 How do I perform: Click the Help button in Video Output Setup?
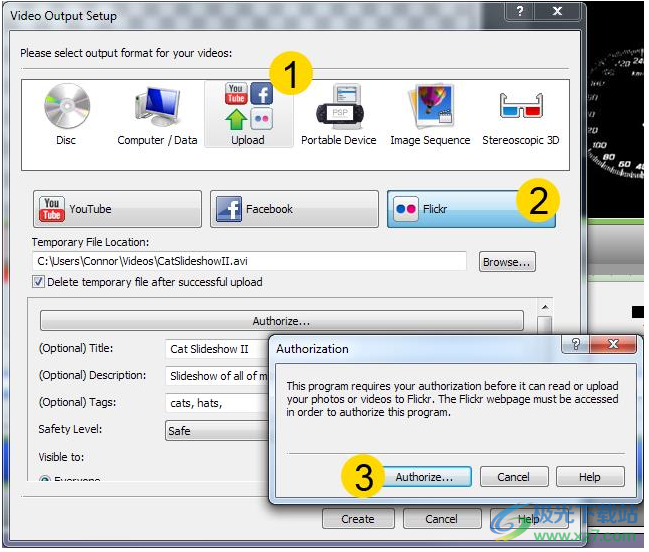pyautogui.click(x=529, y=519)
